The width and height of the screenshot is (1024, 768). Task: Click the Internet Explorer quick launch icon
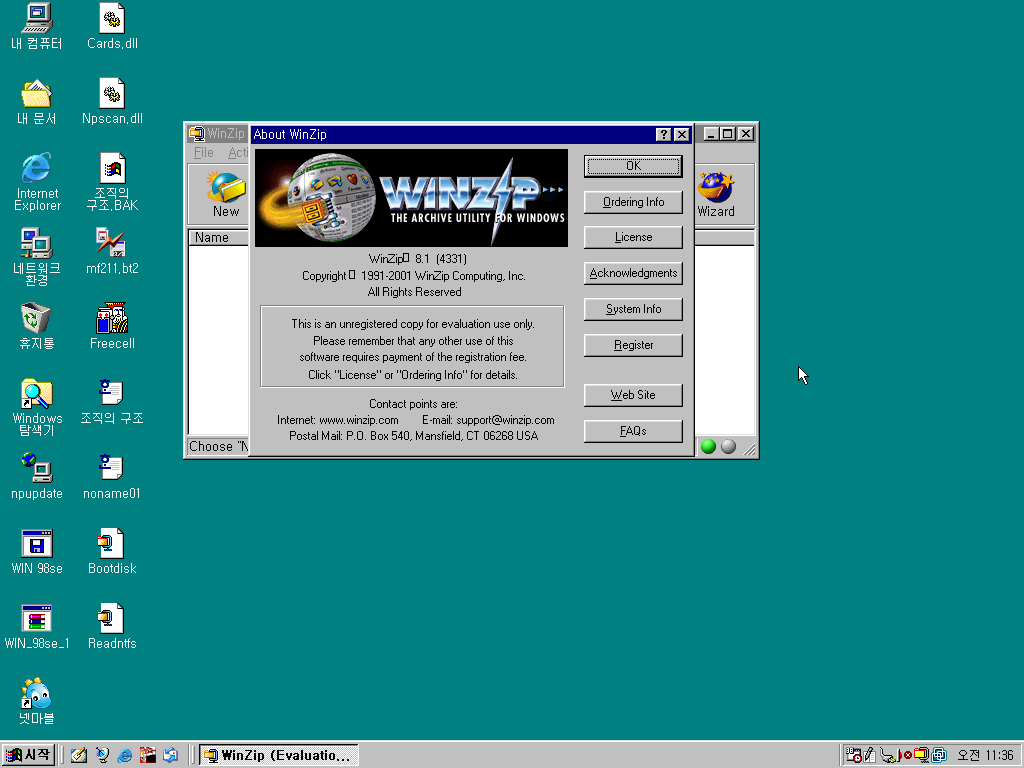pos(125,756)
